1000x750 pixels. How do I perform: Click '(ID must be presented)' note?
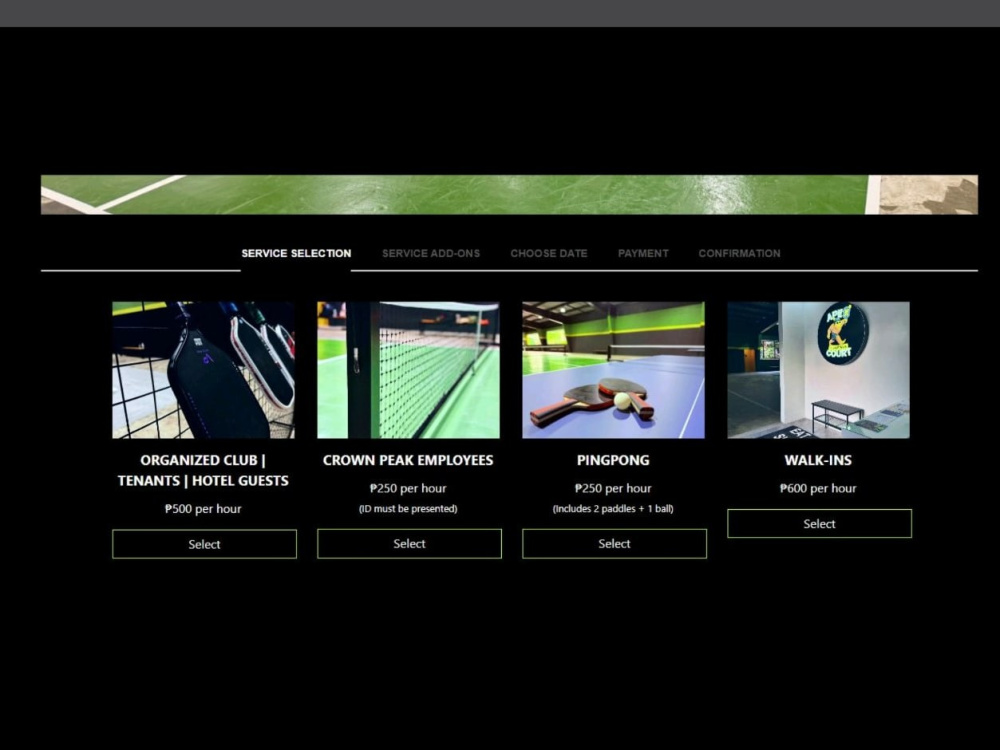pos(408,508)
